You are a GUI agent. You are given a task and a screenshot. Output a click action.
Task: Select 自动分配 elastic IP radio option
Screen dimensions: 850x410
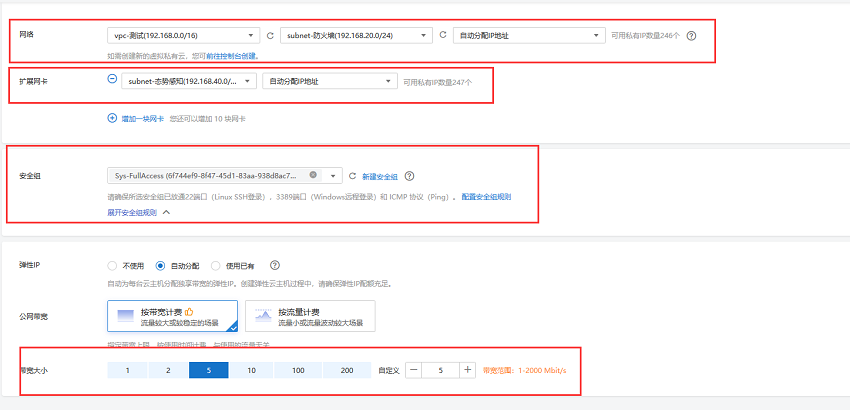coord(161,266)
